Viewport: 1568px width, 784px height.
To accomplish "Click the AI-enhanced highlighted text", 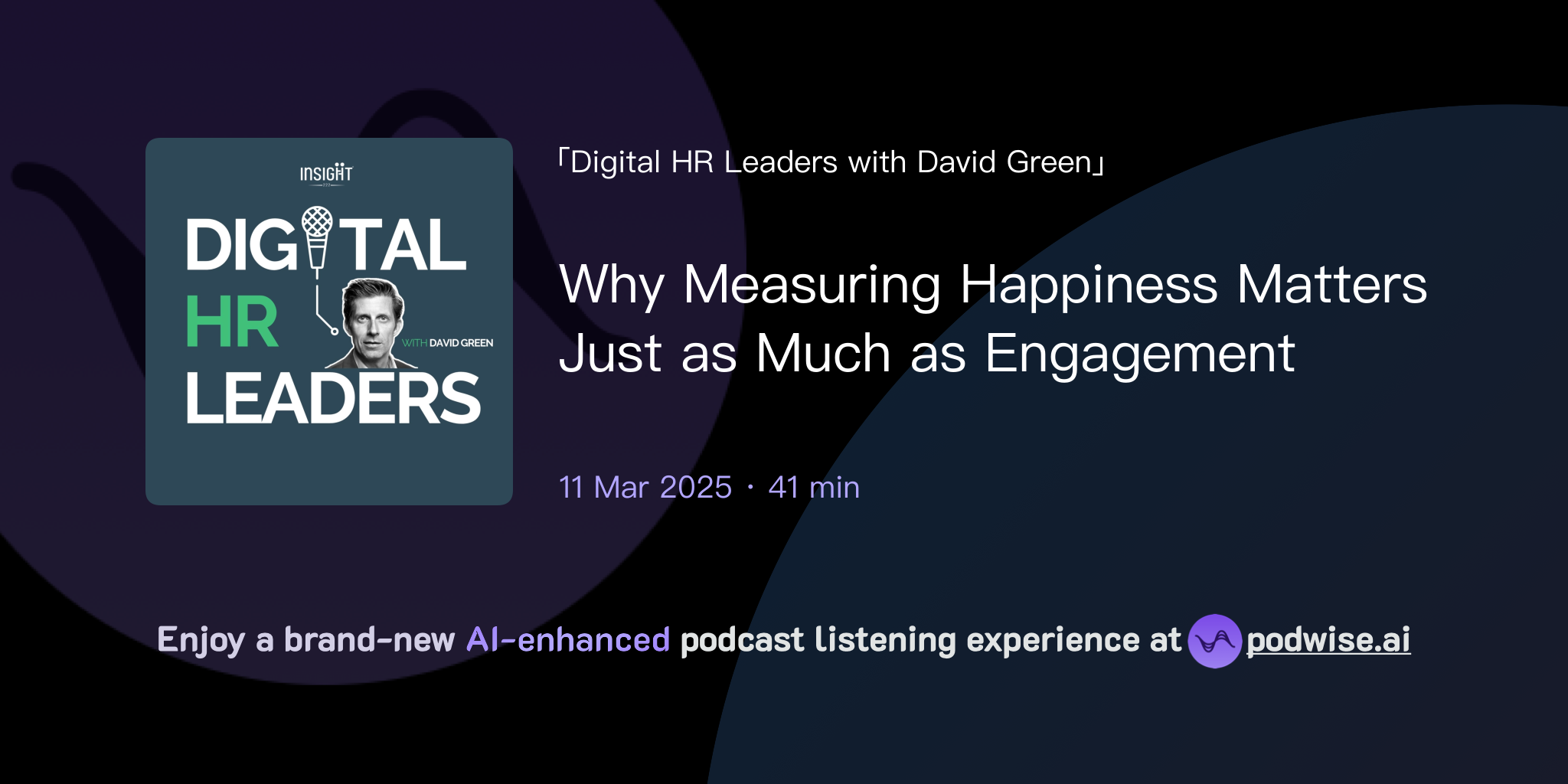I will (x=567, y=639).
